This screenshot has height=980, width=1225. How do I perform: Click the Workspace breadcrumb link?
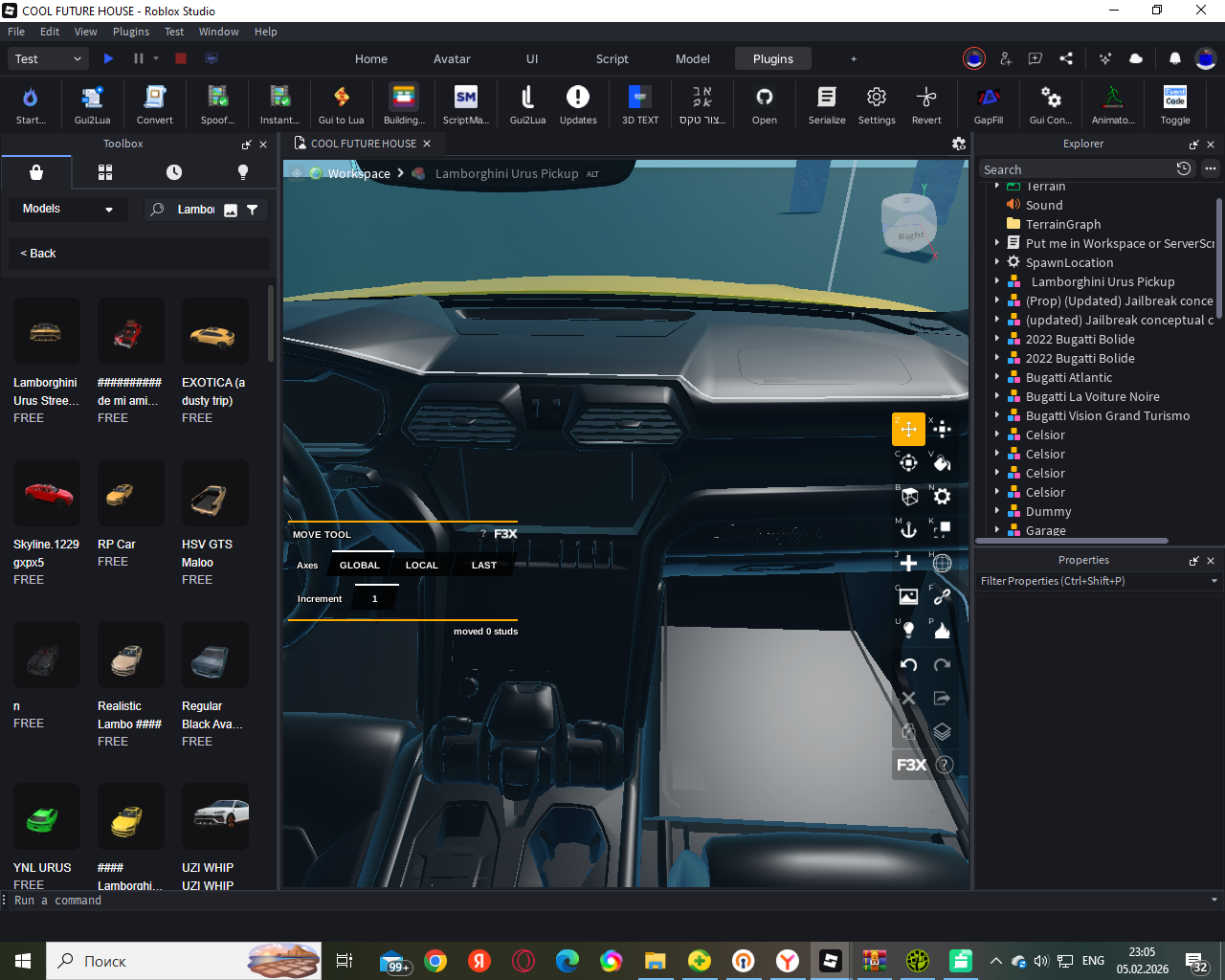[x=358, y=173]
